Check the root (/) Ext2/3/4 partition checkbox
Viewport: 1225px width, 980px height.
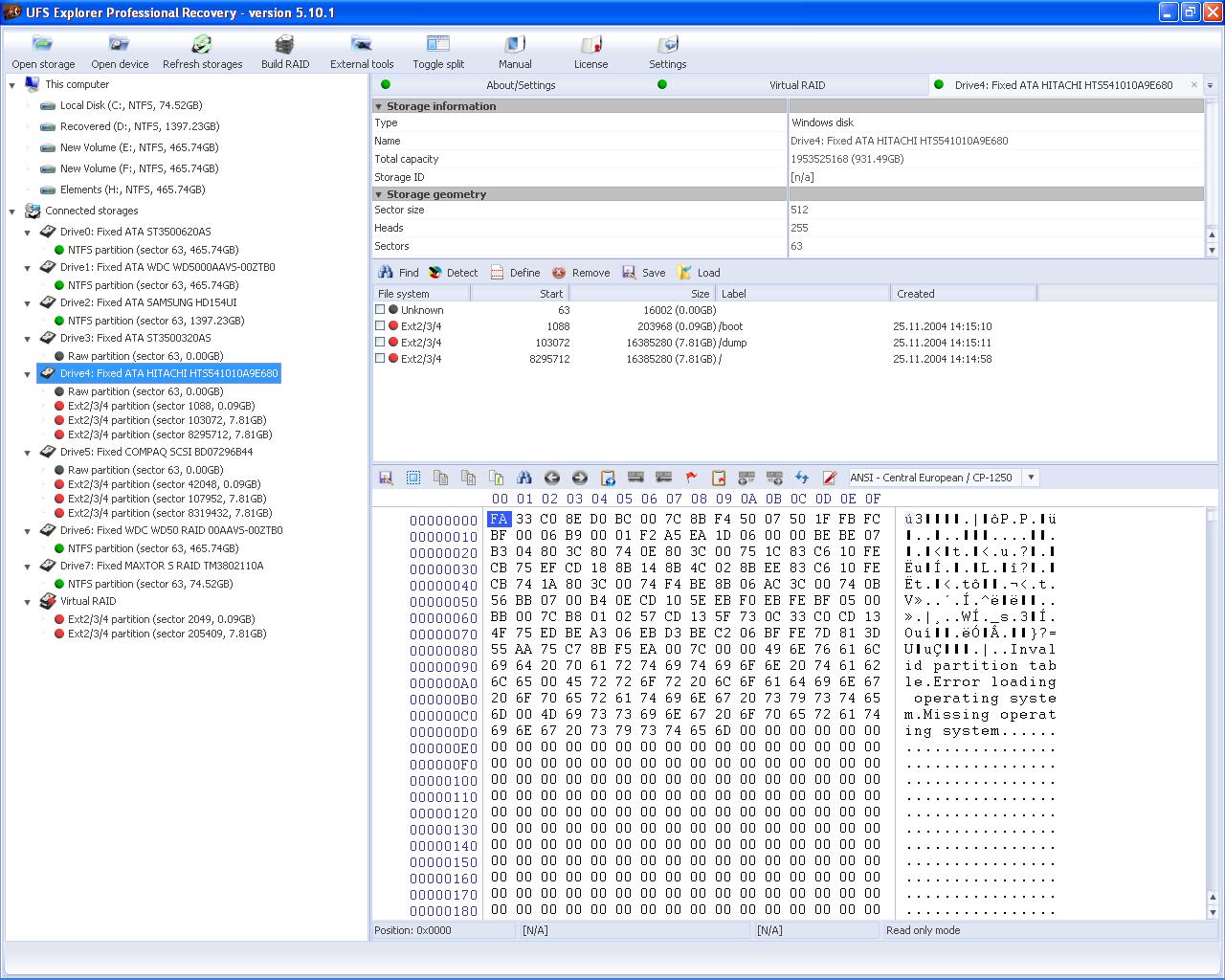click(380, 359)
